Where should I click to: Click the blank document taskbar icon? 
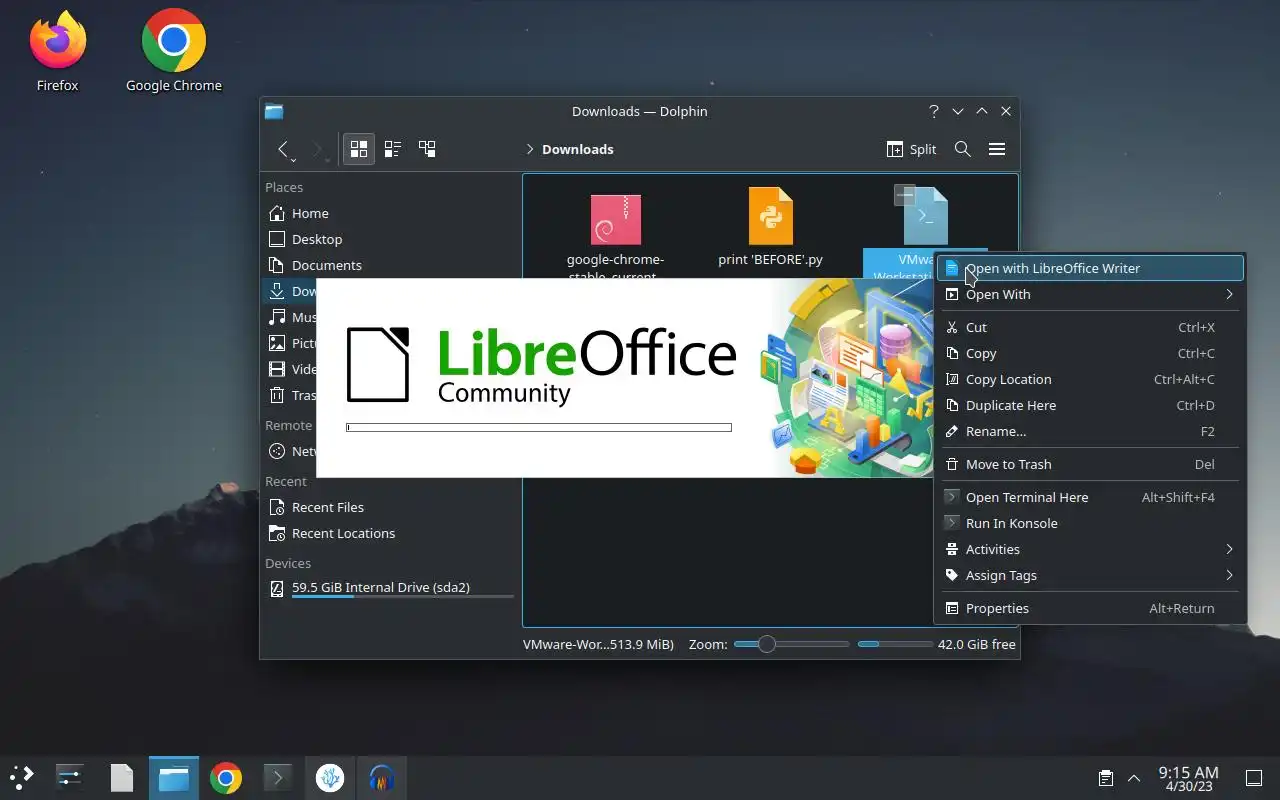122,777
